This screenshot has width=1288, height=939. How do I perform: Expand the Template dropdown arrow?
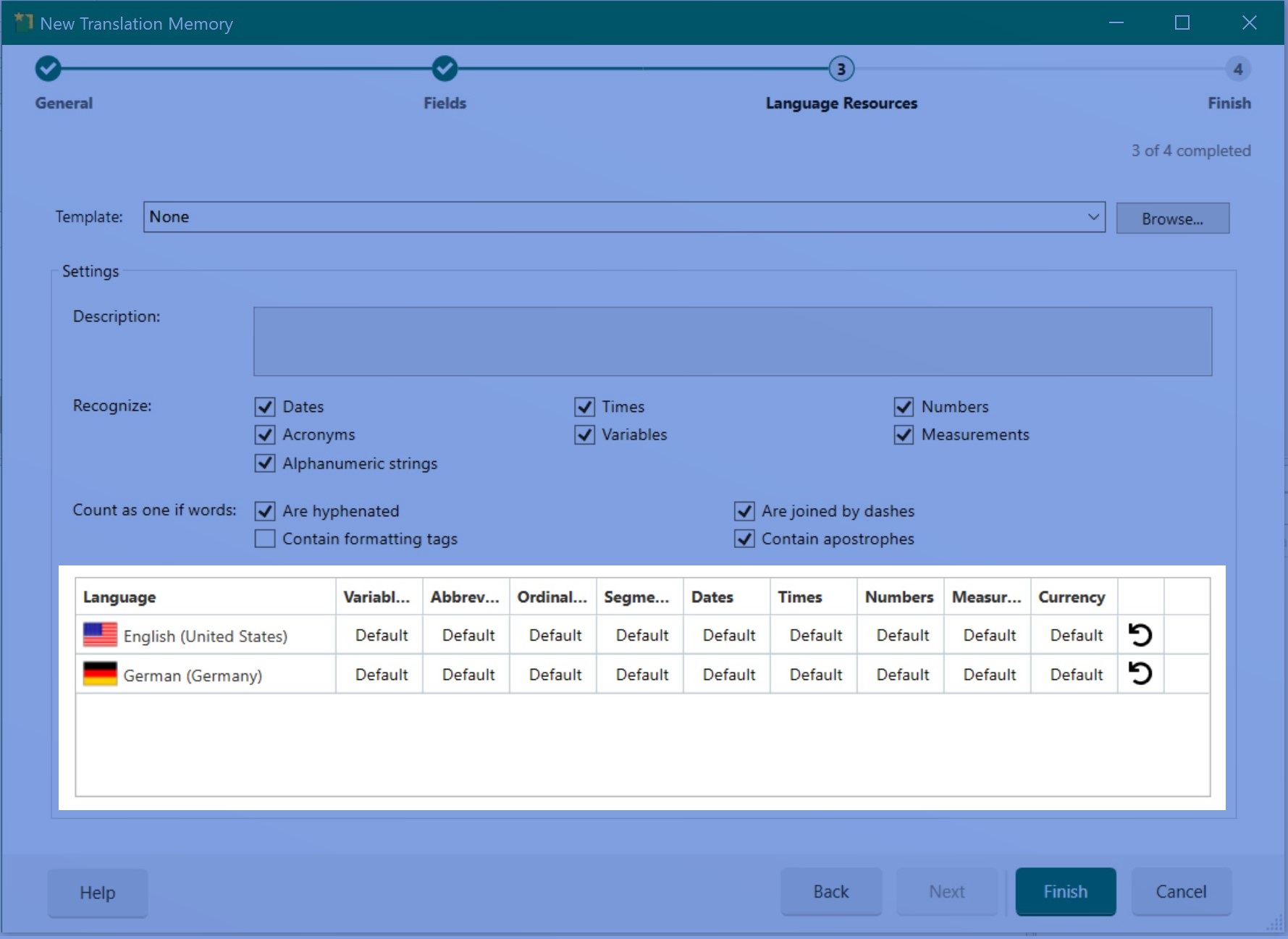pyautogui.click(x=1093, y=217)
